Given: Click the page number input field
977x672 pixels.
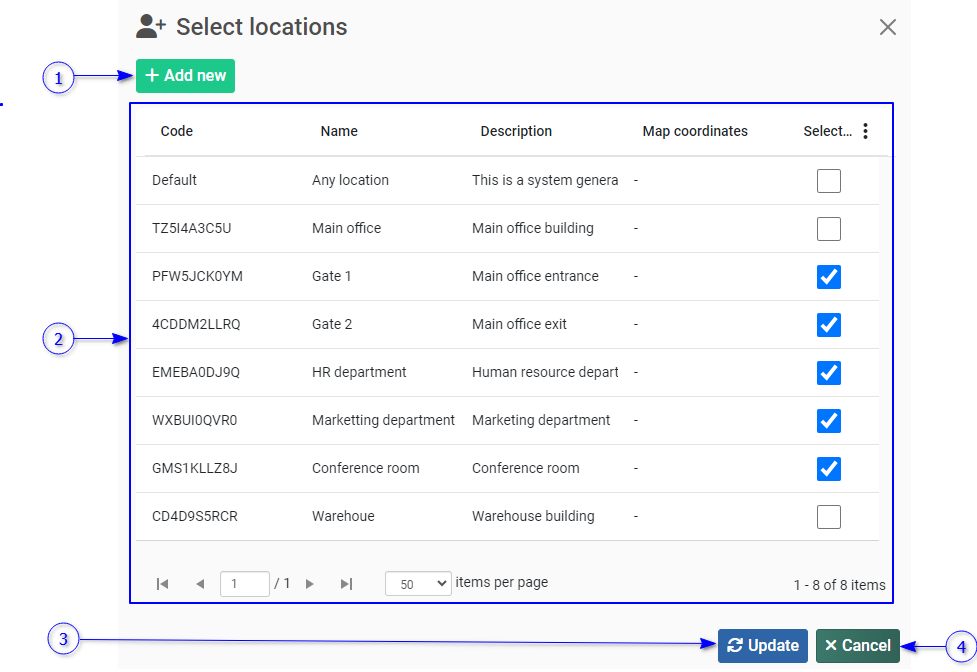Looking at the screenshot, I should (x=244, y=584).
